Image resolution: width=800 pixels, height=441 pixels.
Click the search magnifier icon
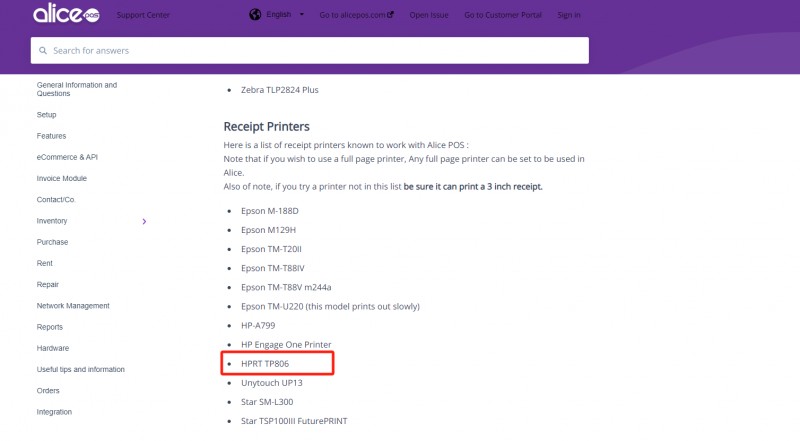click(x=42, y=51)
